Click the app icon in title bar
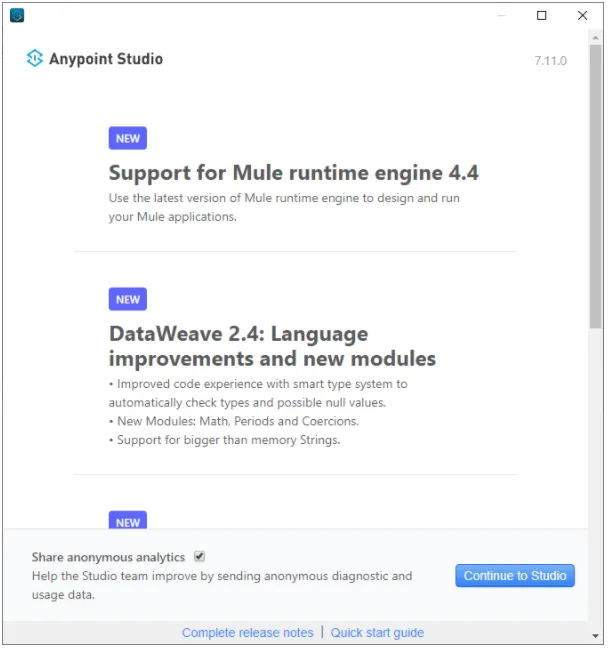This screenshot has width=609, height=649. click(x=17, y=15)
